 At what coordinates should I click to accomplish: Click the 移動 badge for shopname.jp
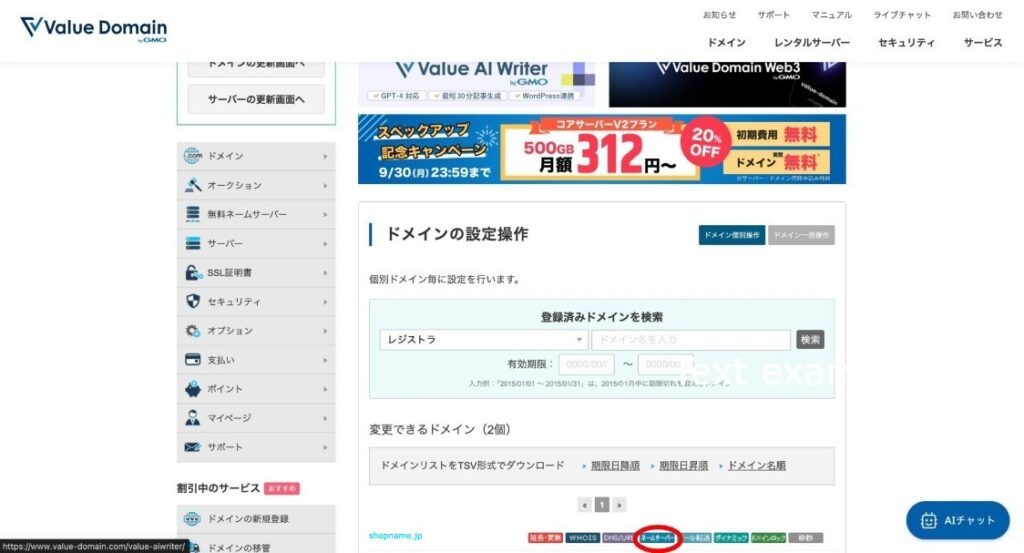point(806,538)
